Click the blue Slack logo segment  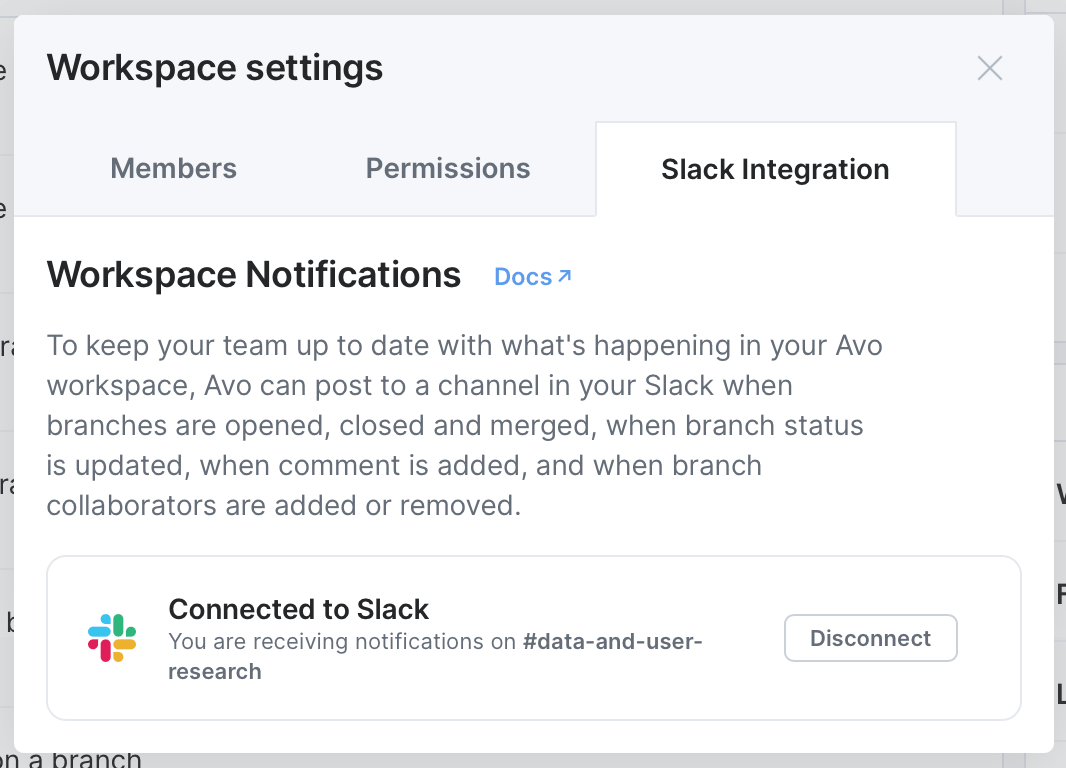pyautogui.click(x=100, y=631)
